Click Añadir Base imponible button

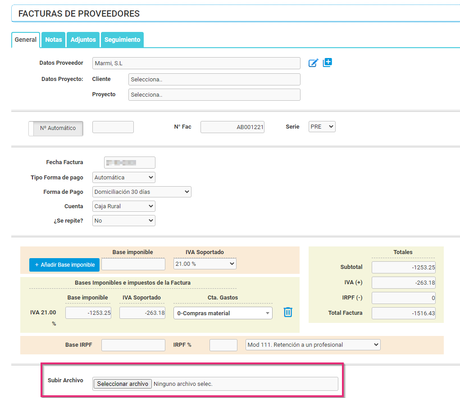(64, 265)
